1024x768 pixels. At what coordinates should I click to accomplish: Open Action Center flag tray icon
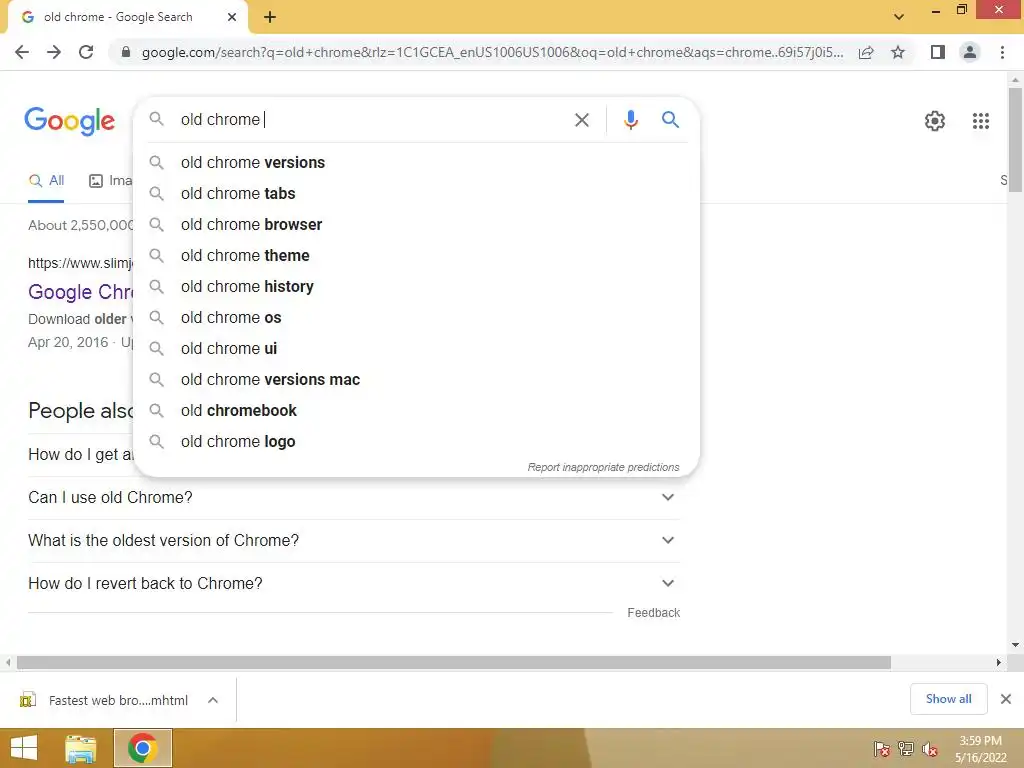pyautogui.click(x=882, y=749)
